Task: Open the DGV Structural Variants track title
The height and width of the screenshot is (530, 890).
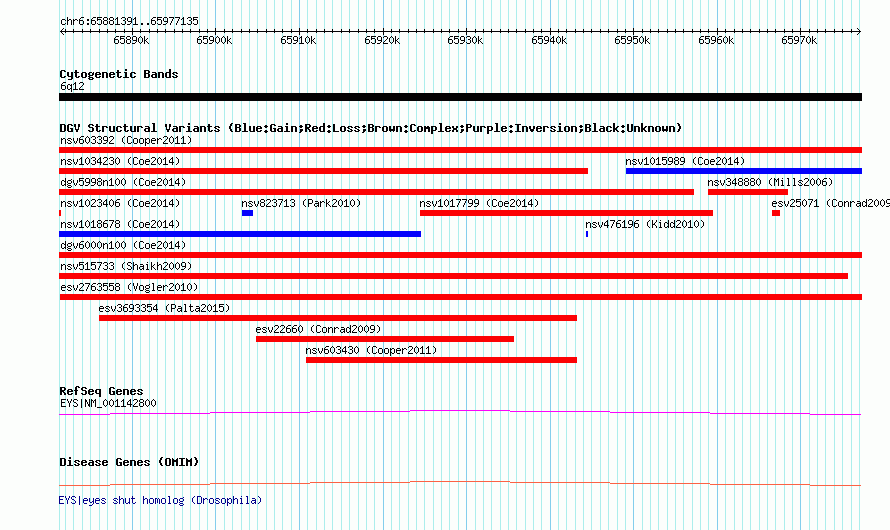Action: pos(371,128)
